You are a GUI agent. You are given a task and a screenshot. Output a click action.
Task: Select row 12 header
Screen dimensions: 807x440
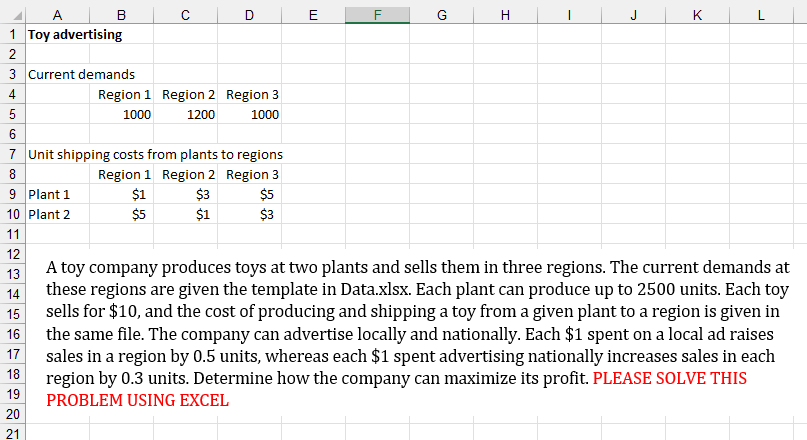[x=12, y=254]
